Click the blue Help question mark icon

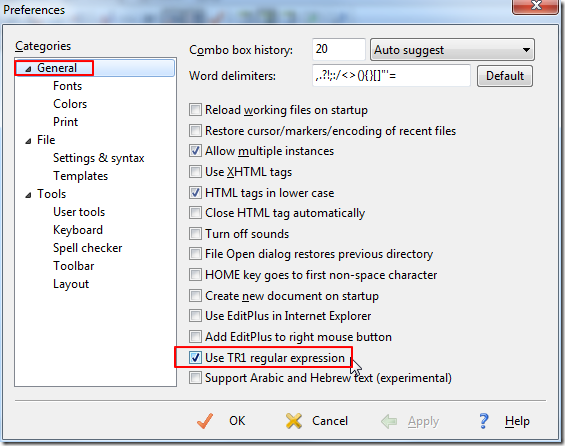point(484,421)
